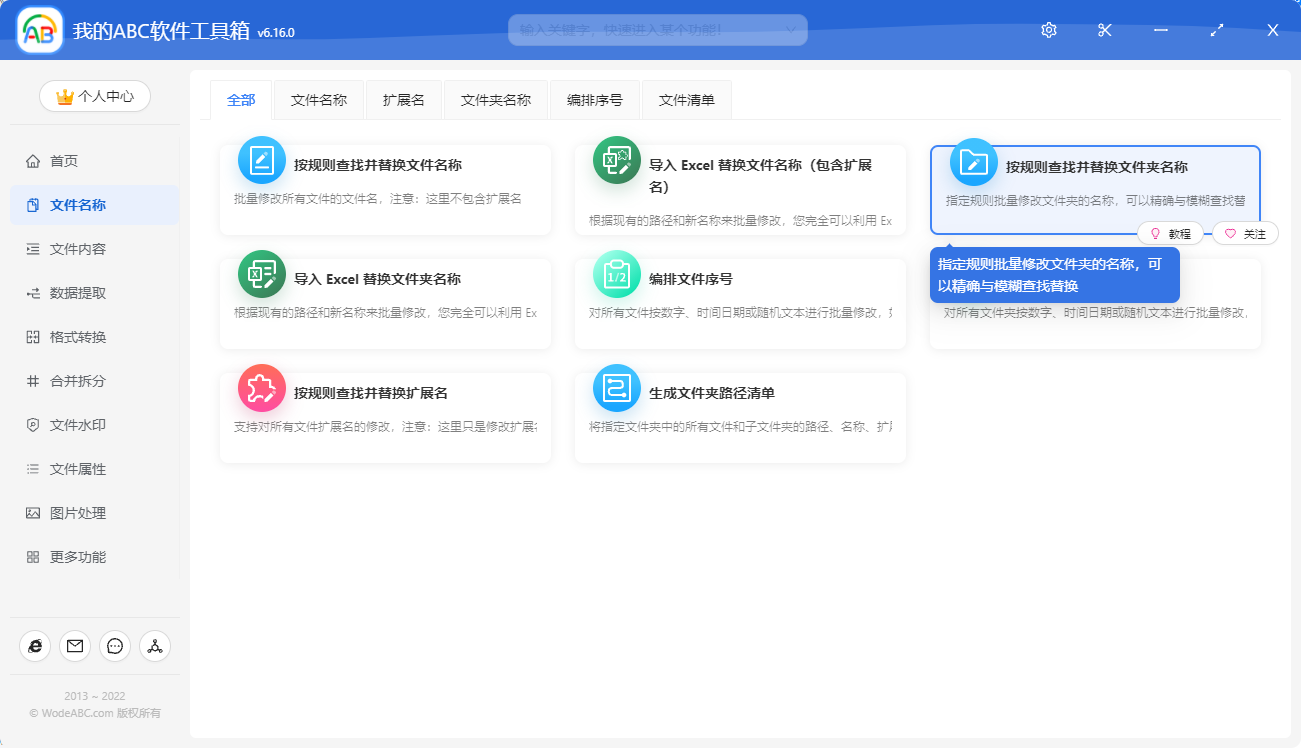Open the settings gear in the title bar

tap(1048, 30)
